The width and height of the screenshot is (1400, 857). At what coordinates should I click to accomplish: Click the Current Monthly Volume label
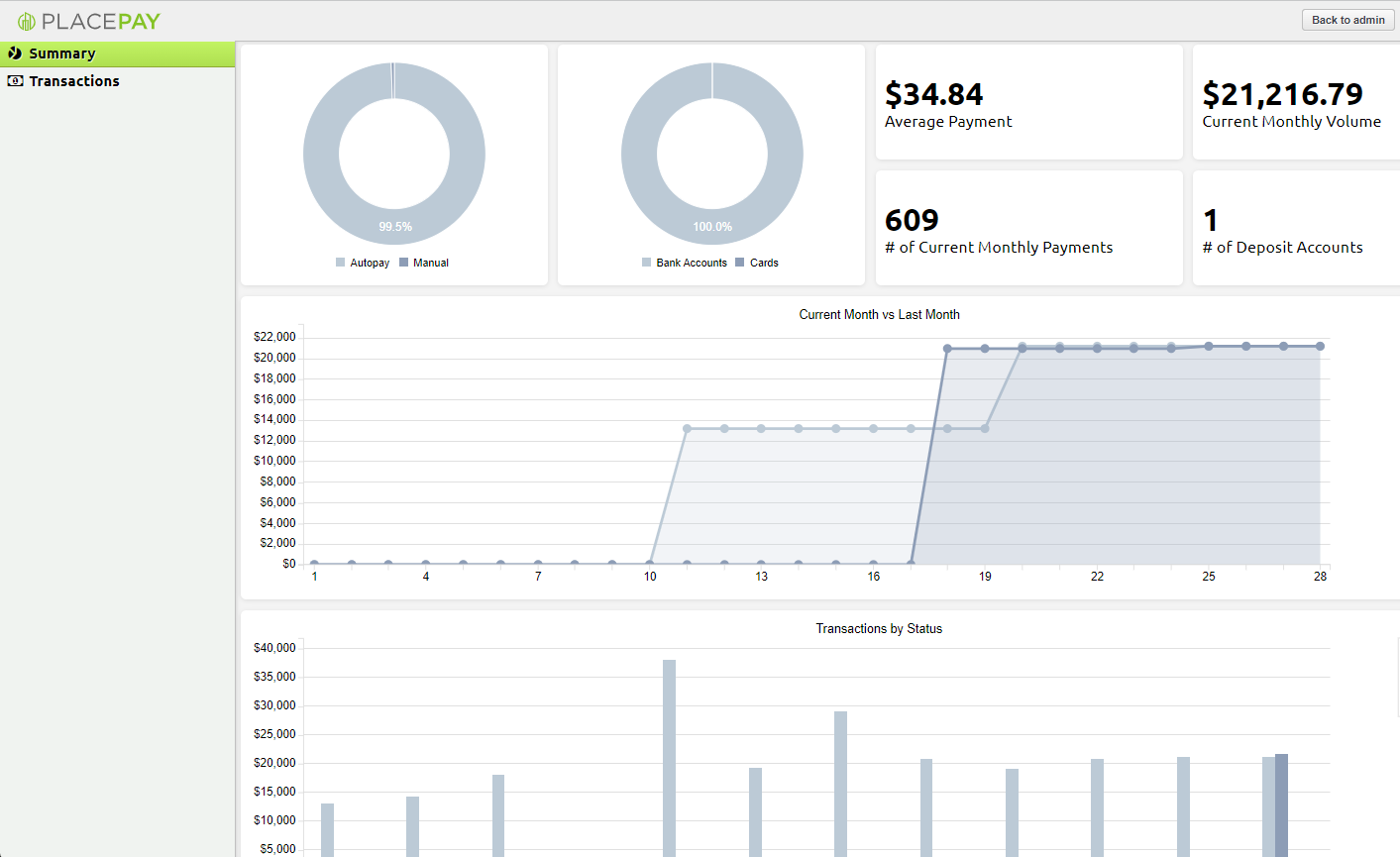point(1291,122)
